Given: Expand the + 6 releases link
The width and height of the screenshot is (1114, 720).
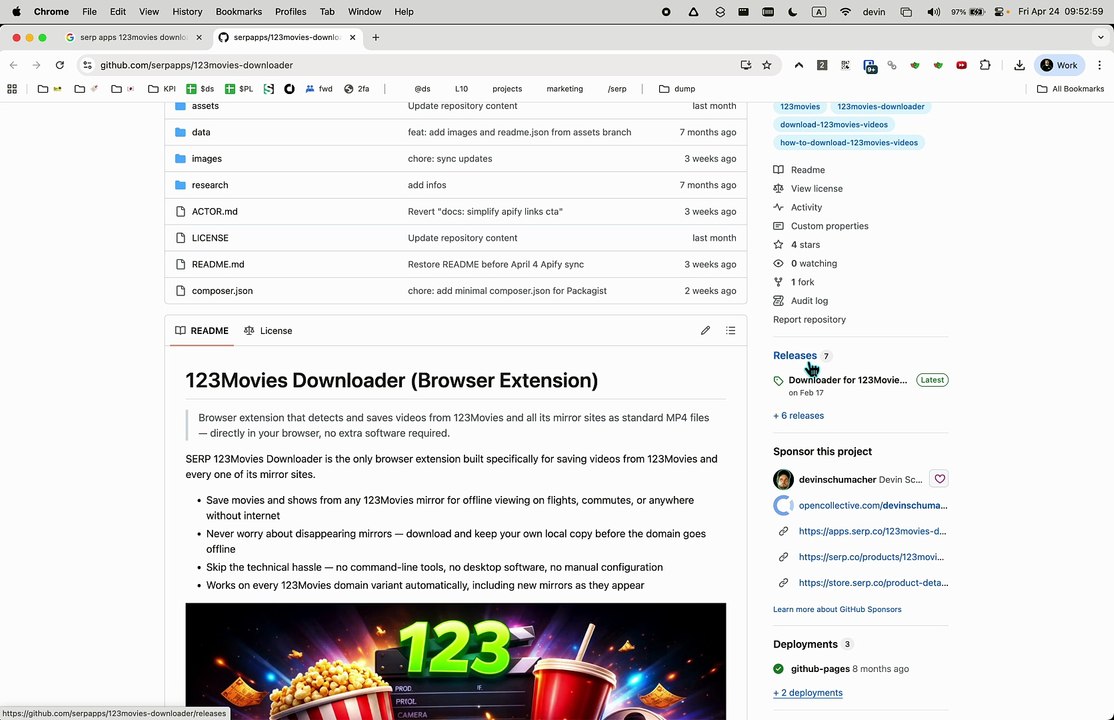Looking at the screenshot, I should pos(799,416).
